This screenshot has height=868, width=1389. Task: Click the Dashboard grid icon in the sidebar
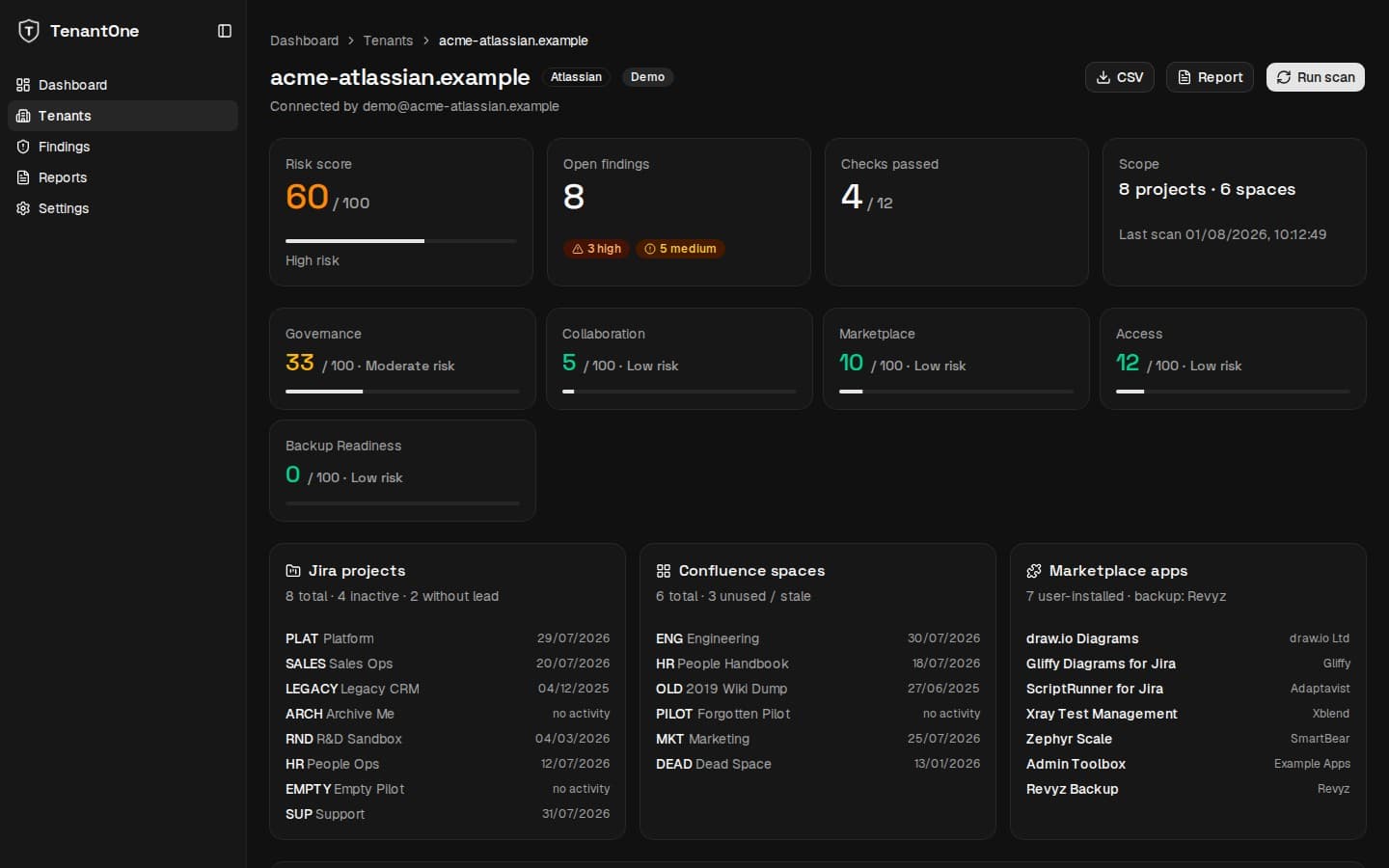[23, 85]
